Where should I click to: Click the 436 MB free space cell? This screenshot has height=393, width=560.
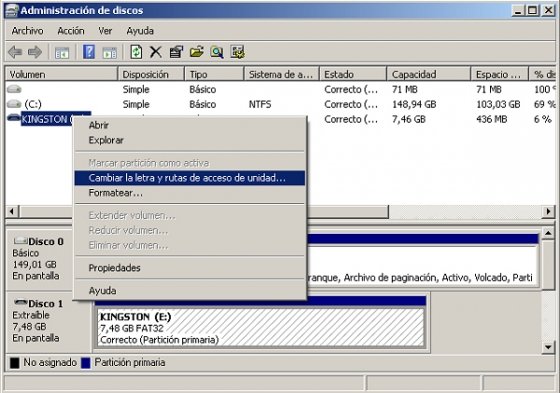491,119
